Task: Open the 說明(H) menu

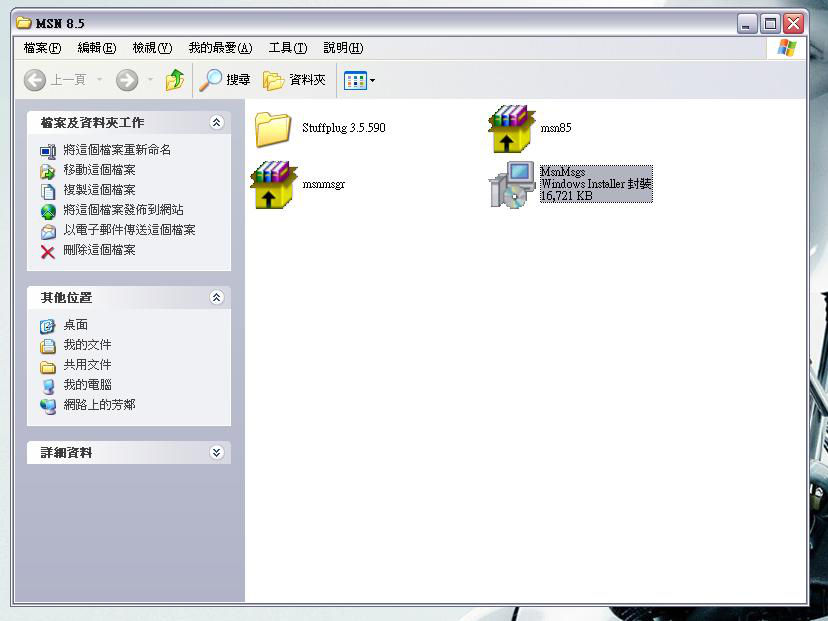Action: (x=343, y=48)
